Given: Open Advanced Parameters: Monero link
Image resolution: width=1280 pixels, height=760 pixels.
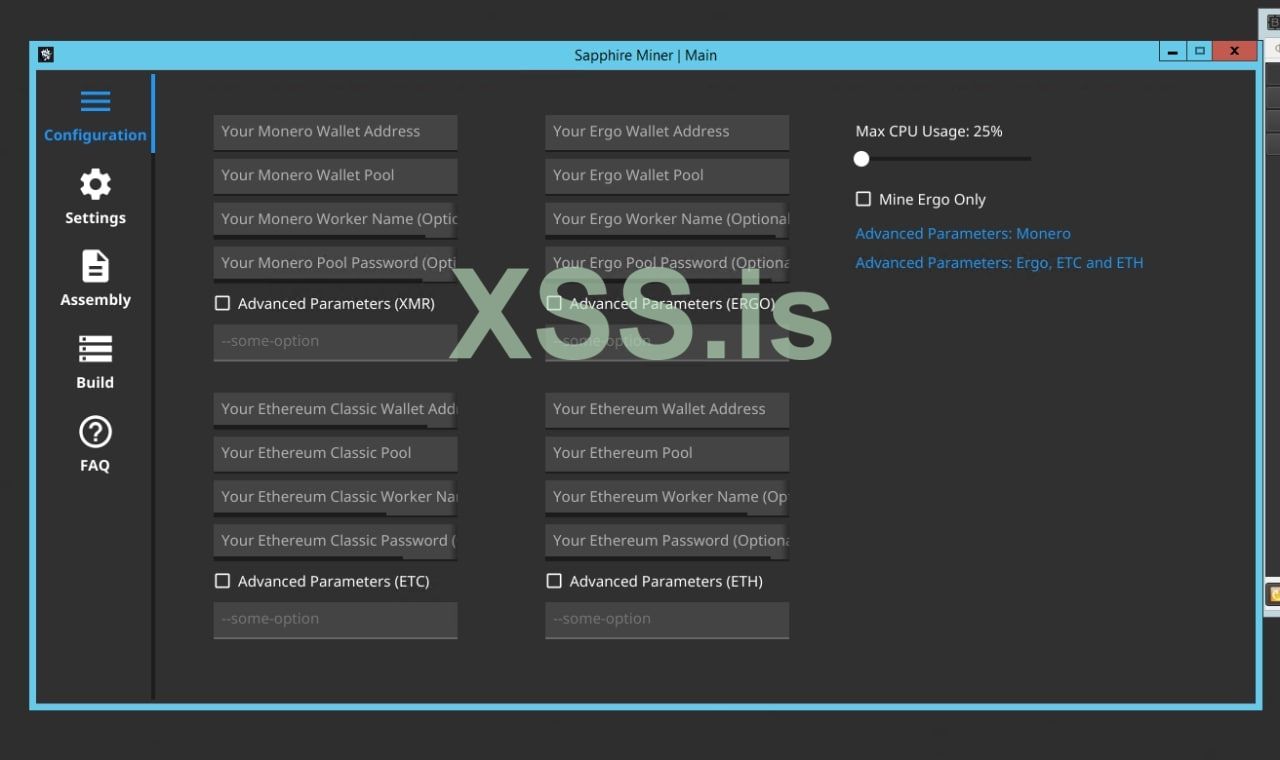Looking at the screenshot, I should 963,233.
